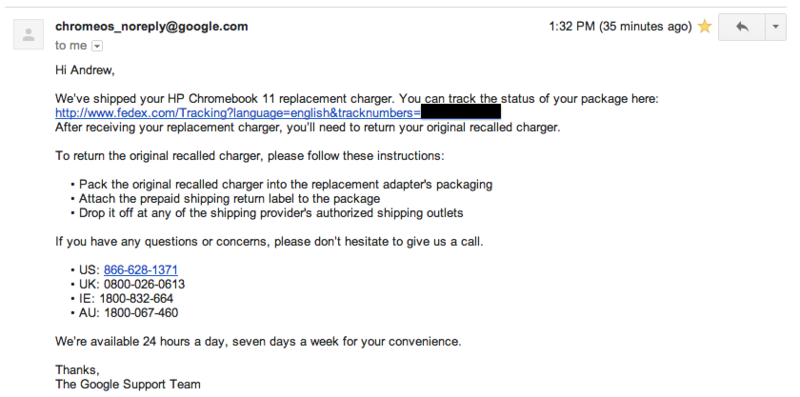Click the sender's profile avatar icon
The width and height of the screenshot is (800, 397).
tap(29, 34)
